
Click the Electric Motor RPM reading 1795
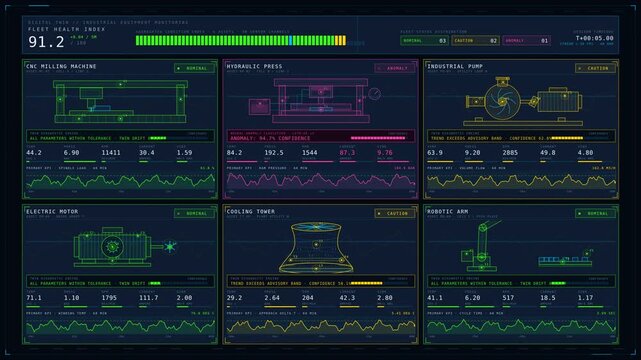[x=109, y=298]
